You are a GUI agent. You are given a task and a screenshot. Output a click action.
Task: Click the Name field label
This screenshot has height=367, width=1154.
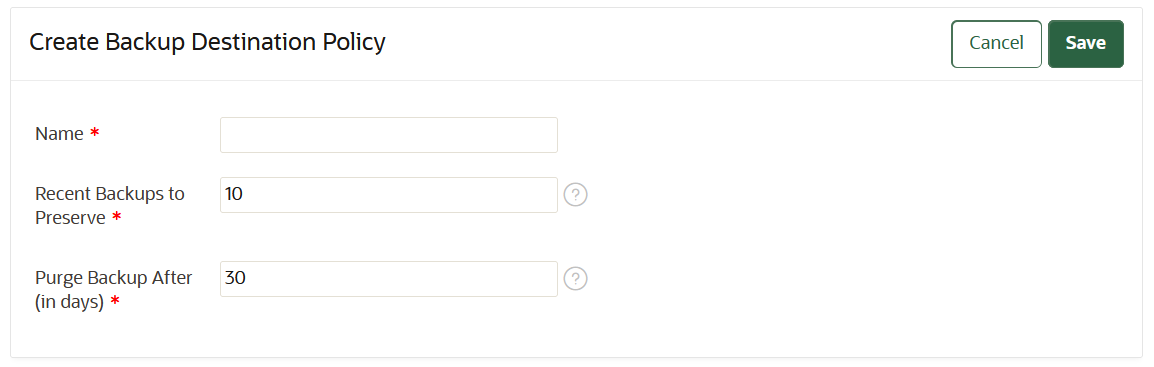(60, 135)
